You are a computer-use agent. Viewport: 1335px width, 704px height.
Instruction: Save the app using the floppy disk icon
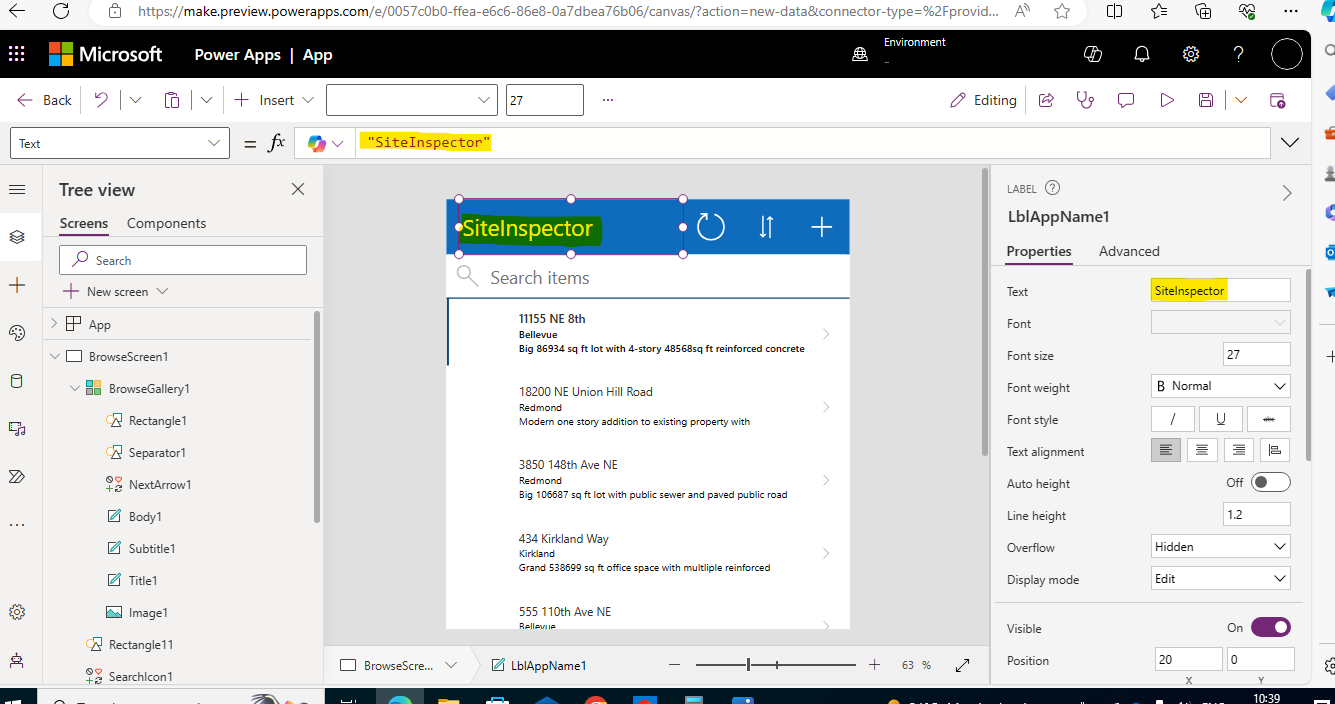pos(1205,99)
